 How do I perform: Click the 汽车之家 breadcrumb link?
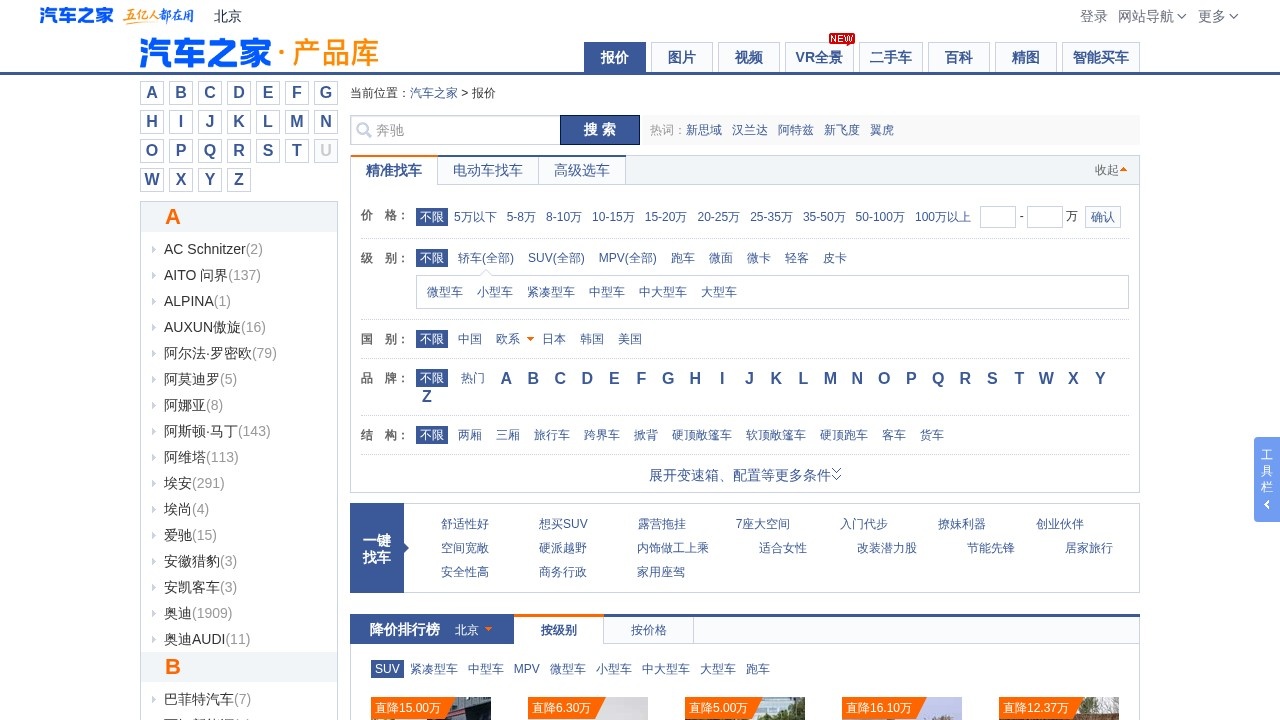[434, 93]
